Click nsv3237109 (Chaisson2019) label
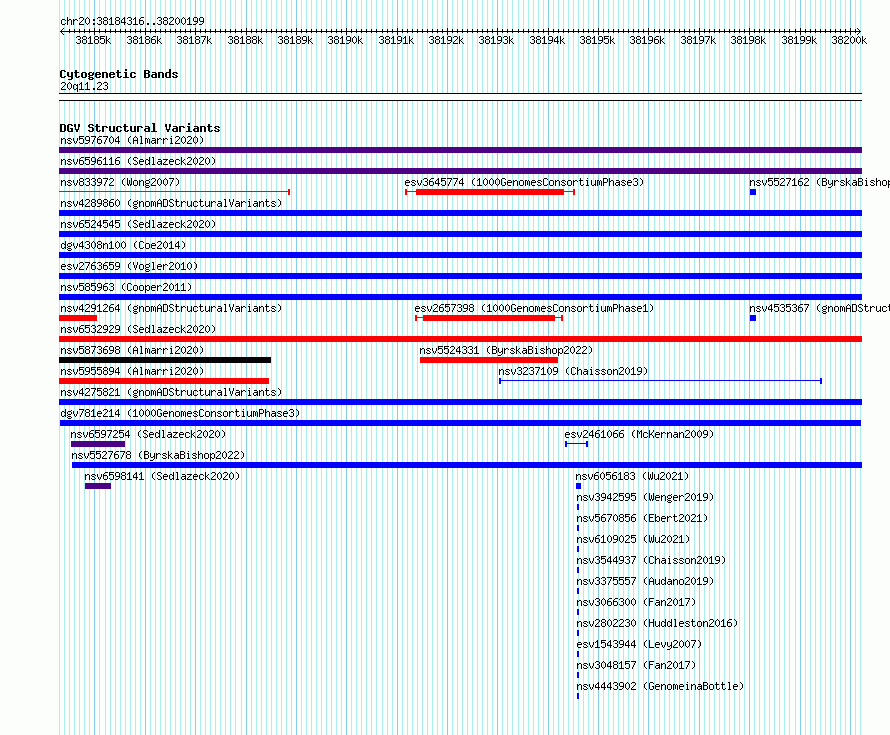Screen dimensions: 890x735 (573, 371)
